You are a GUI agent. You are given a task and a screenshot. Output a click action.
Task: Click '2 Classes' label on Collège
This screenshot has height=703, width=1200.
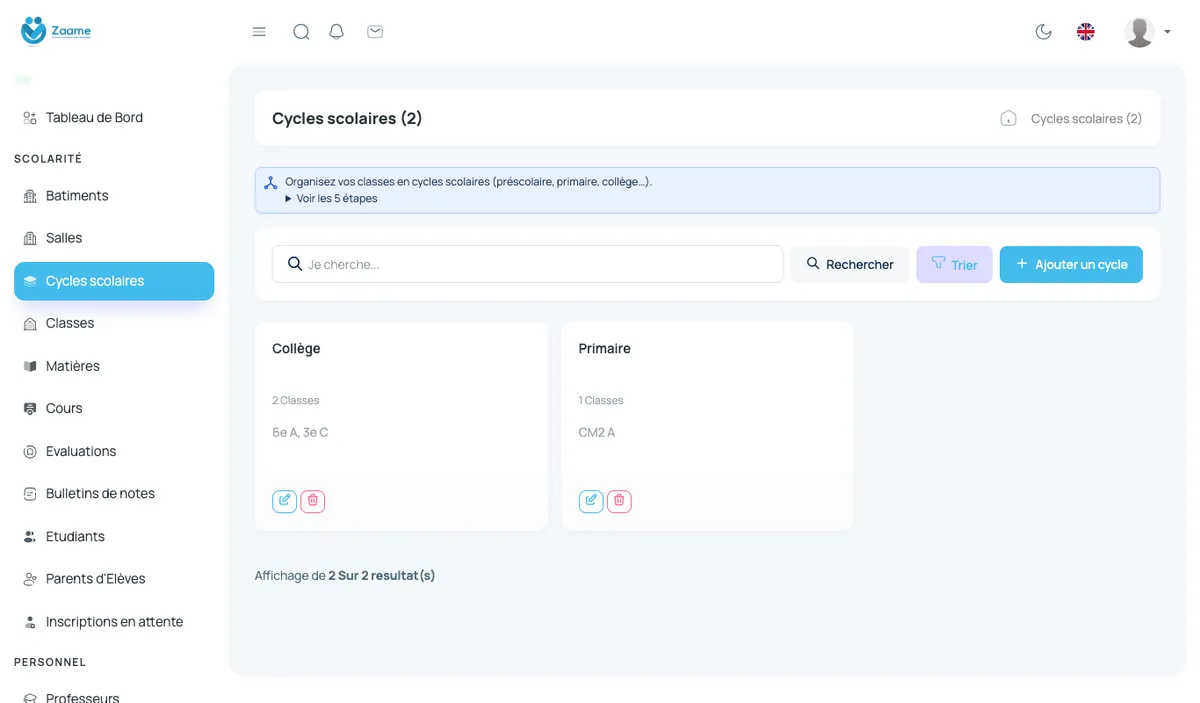(296, 400)
